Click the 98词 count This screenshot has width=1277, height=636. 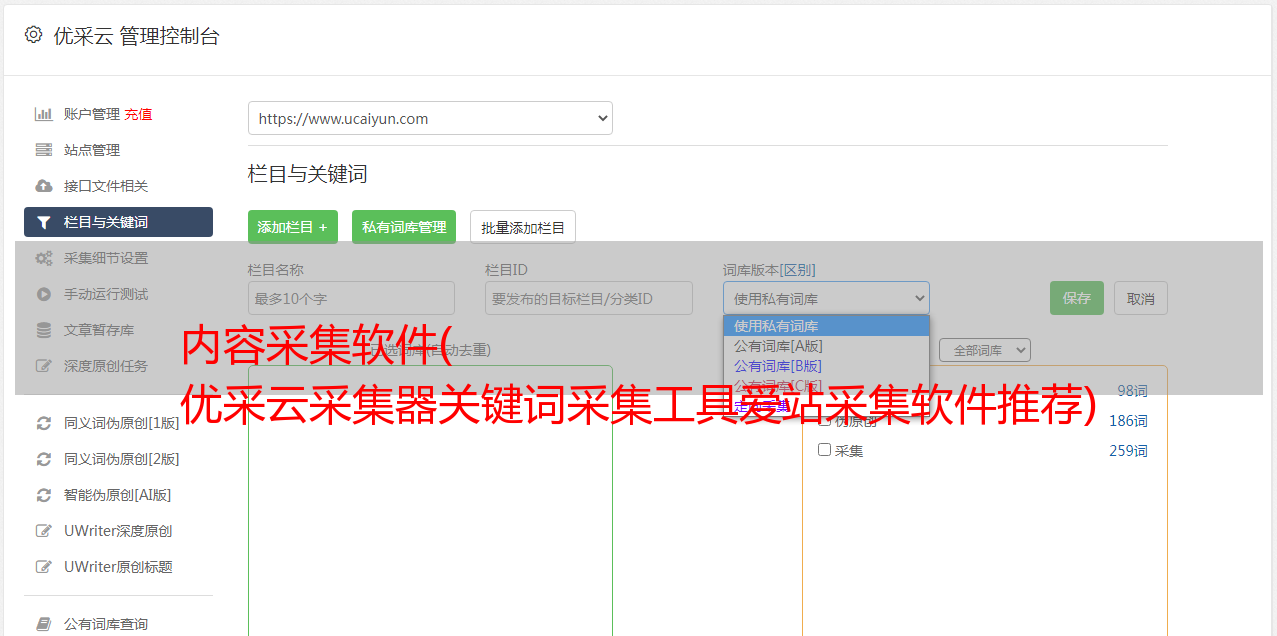(1132, 391)
